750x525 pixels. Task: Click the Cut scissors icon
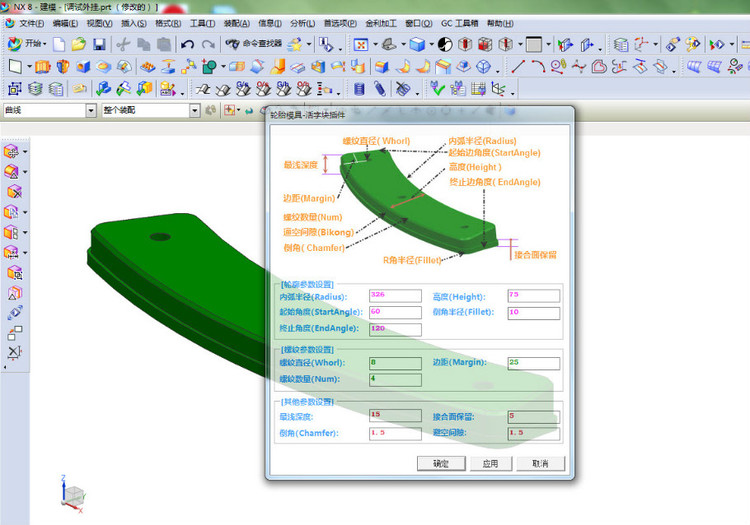point(122,44)
